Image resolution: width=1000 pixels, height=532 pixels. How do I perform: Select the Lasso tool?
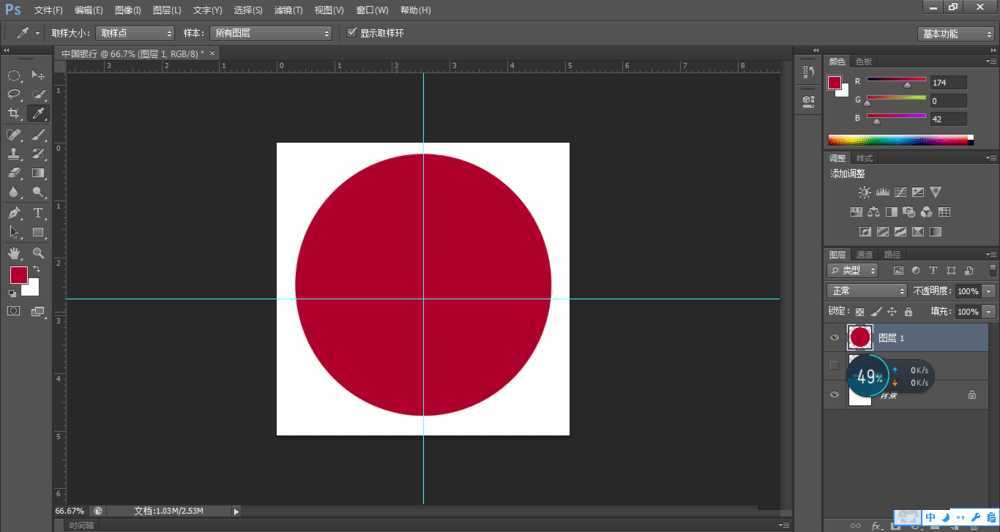click(15, 94)
